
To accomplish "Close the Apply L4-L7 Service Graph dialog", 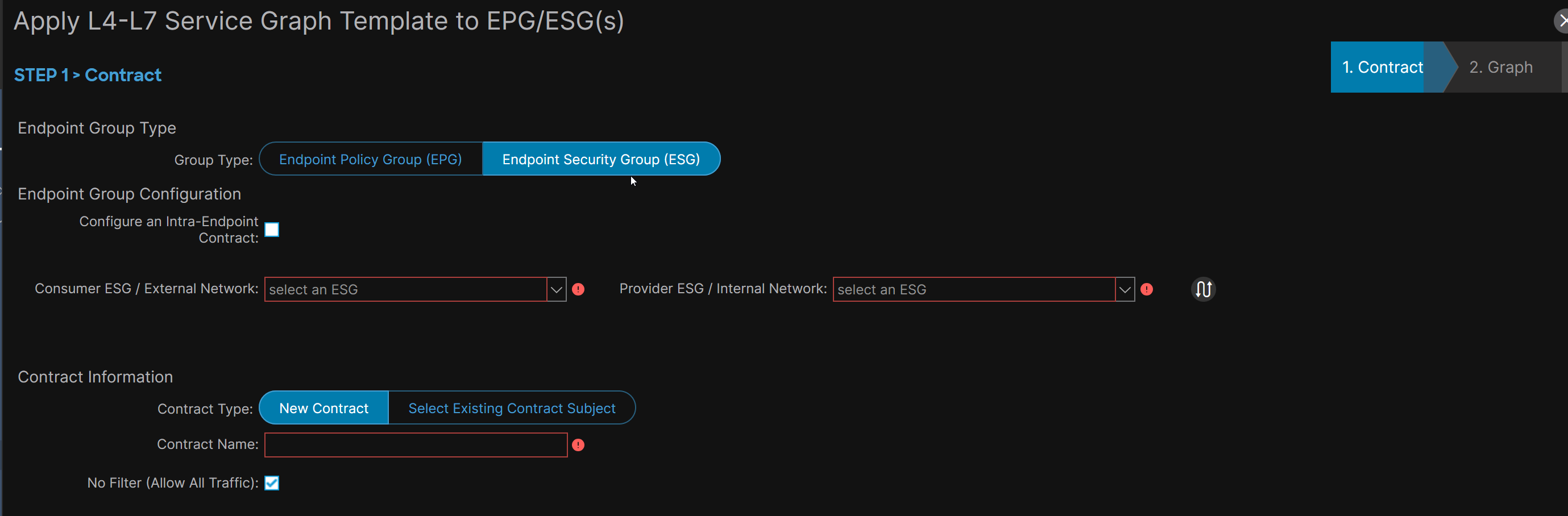I will pos(1561,20).
